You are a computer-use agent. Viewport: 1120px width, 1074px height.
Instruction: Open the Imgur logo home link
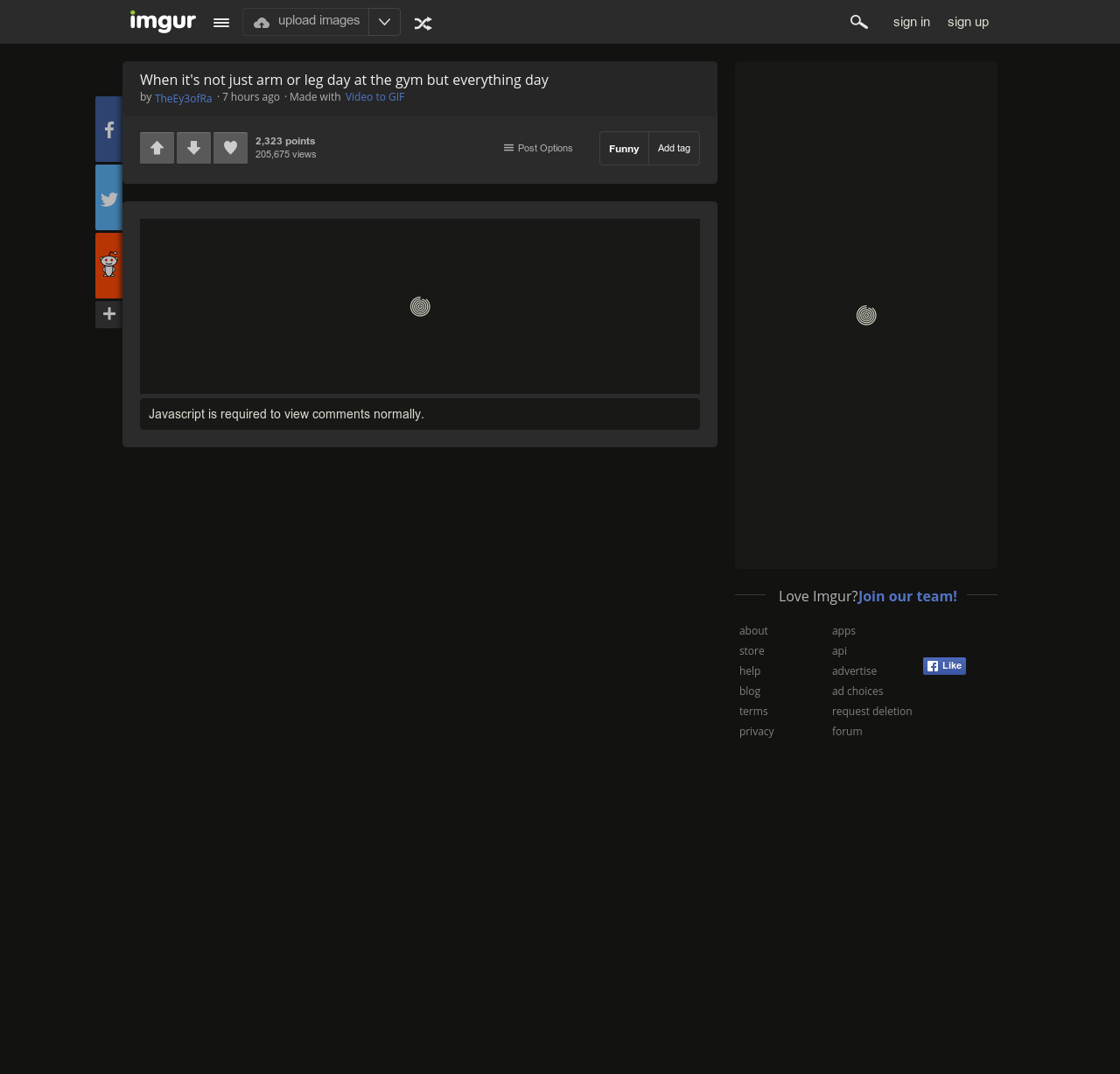coord(163,22)
